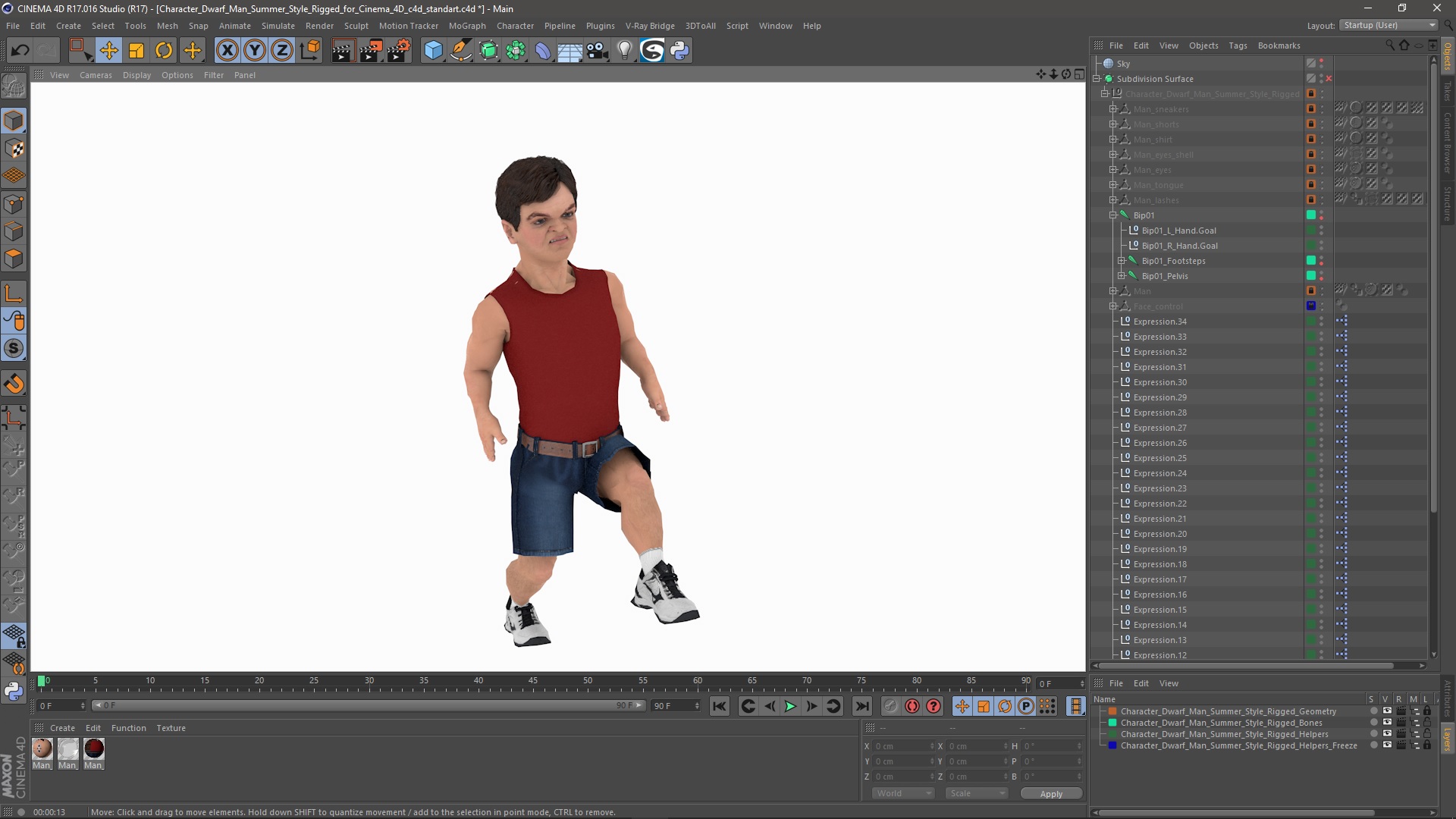The image size is (1456, 819).
Task: Open Edit Render Settings icon
Action: coord(398,51)
